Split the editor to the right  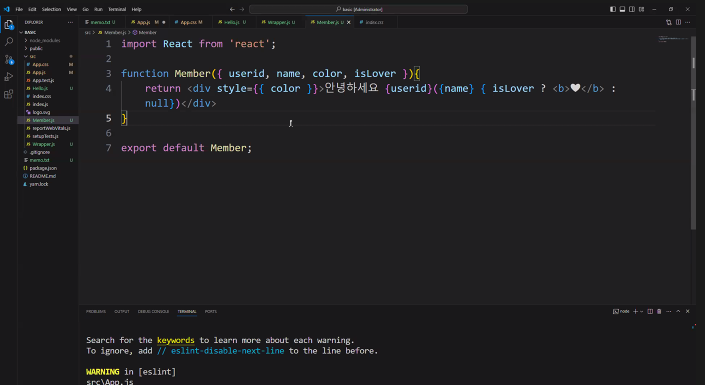(678, 22)
